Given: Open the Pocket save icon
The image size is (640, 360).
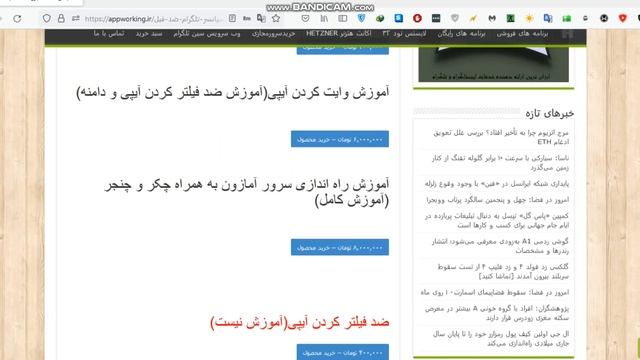Looking at the screenshot, I should pyautogui.click(x=305, y=18).
